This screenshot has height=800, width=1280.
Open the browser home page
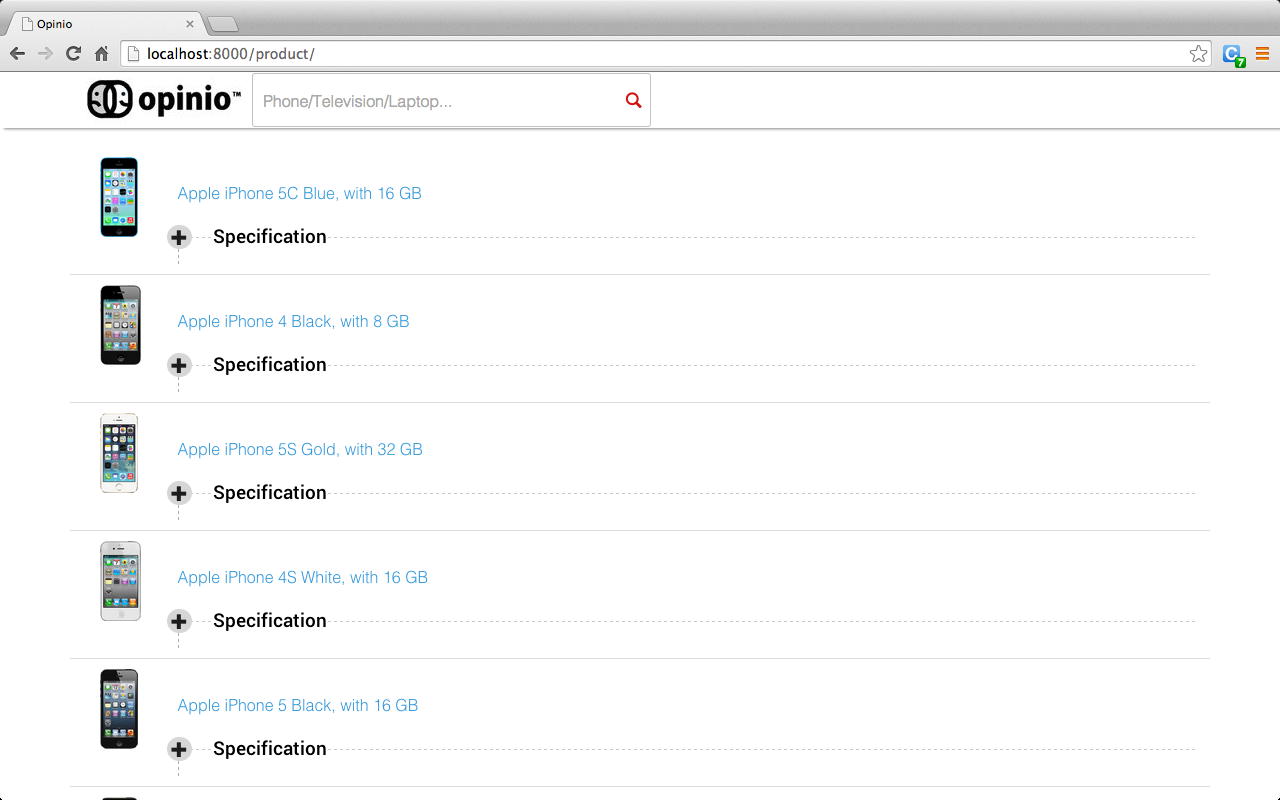point(101,54)
